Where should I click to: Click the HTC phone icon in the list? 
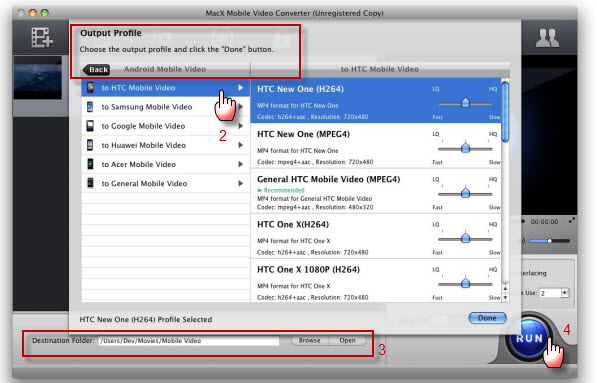coord(90,88)
